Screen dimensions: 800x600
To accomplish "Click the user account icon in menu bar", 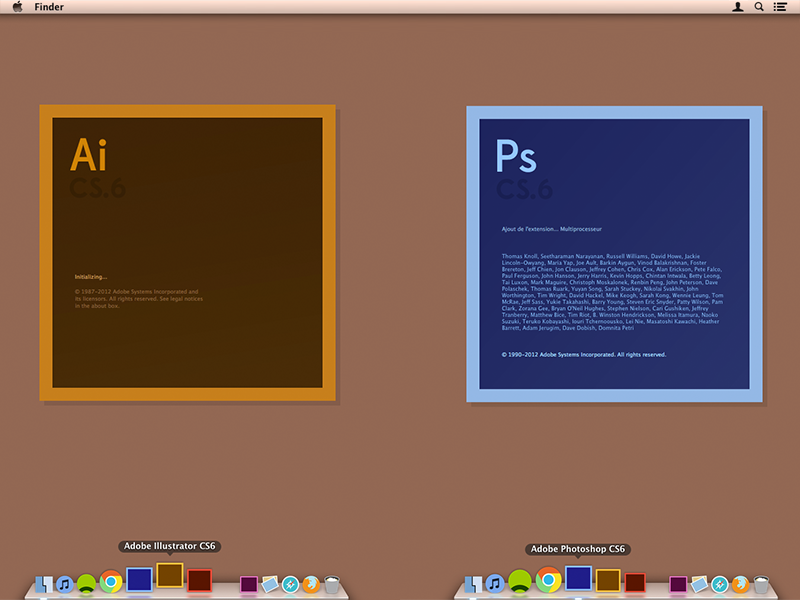I will pos(738,7).
